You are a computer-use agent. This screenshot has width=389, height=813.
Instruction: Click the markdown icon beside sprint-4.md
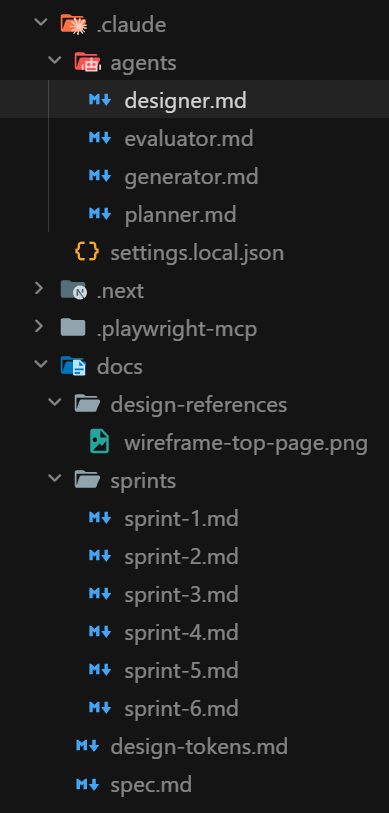coord(100,632)
